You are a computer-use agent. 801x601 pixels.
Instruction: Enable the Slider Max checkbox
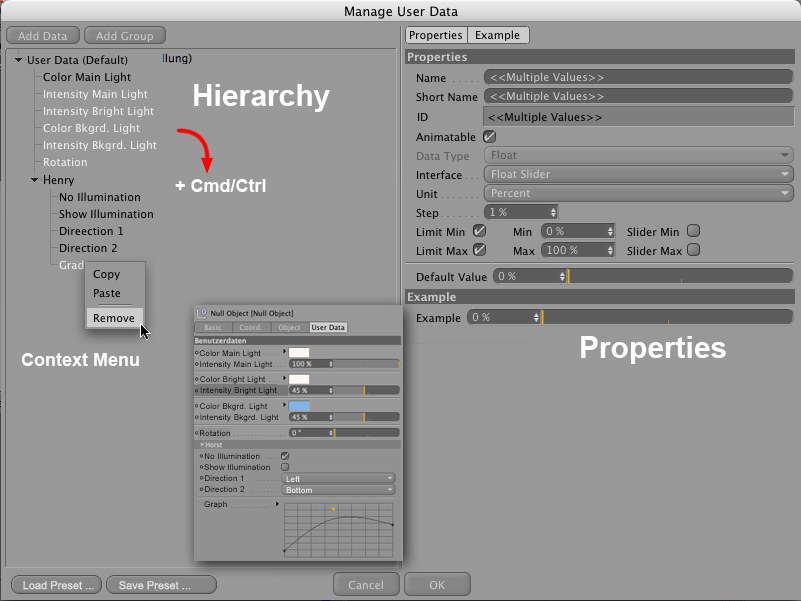coord(693,250)
